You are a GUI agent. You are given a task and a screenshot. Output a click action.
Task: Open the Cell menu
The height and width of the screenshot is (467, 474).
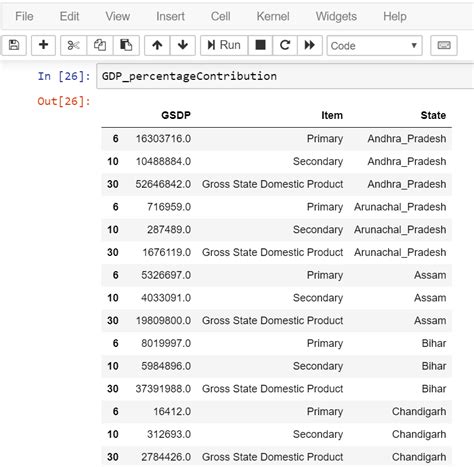(220, 16)
